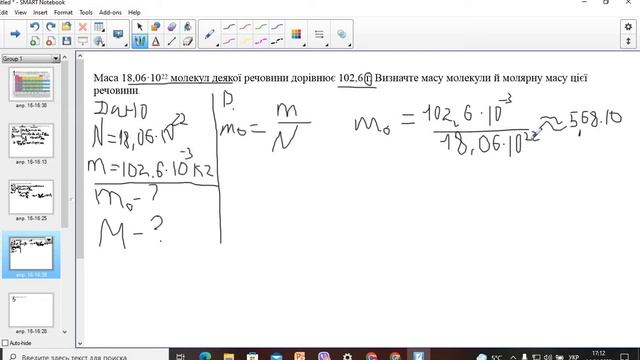
Task: Go to next page with blue arrow
Action: (x=15, y=34)
